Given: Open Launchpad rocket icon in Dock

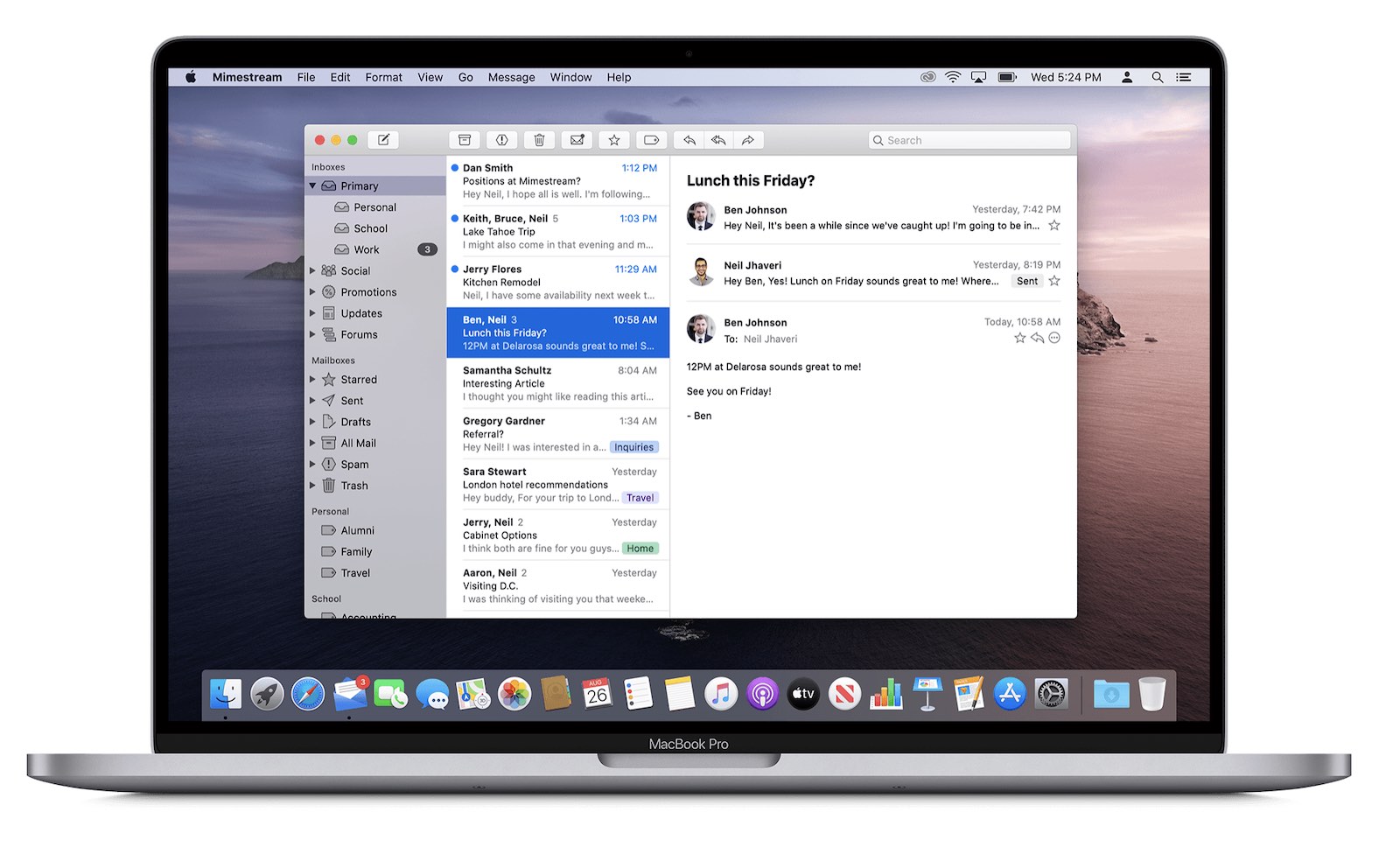Looking at the screenshot, I should click(x=267, y=695).
